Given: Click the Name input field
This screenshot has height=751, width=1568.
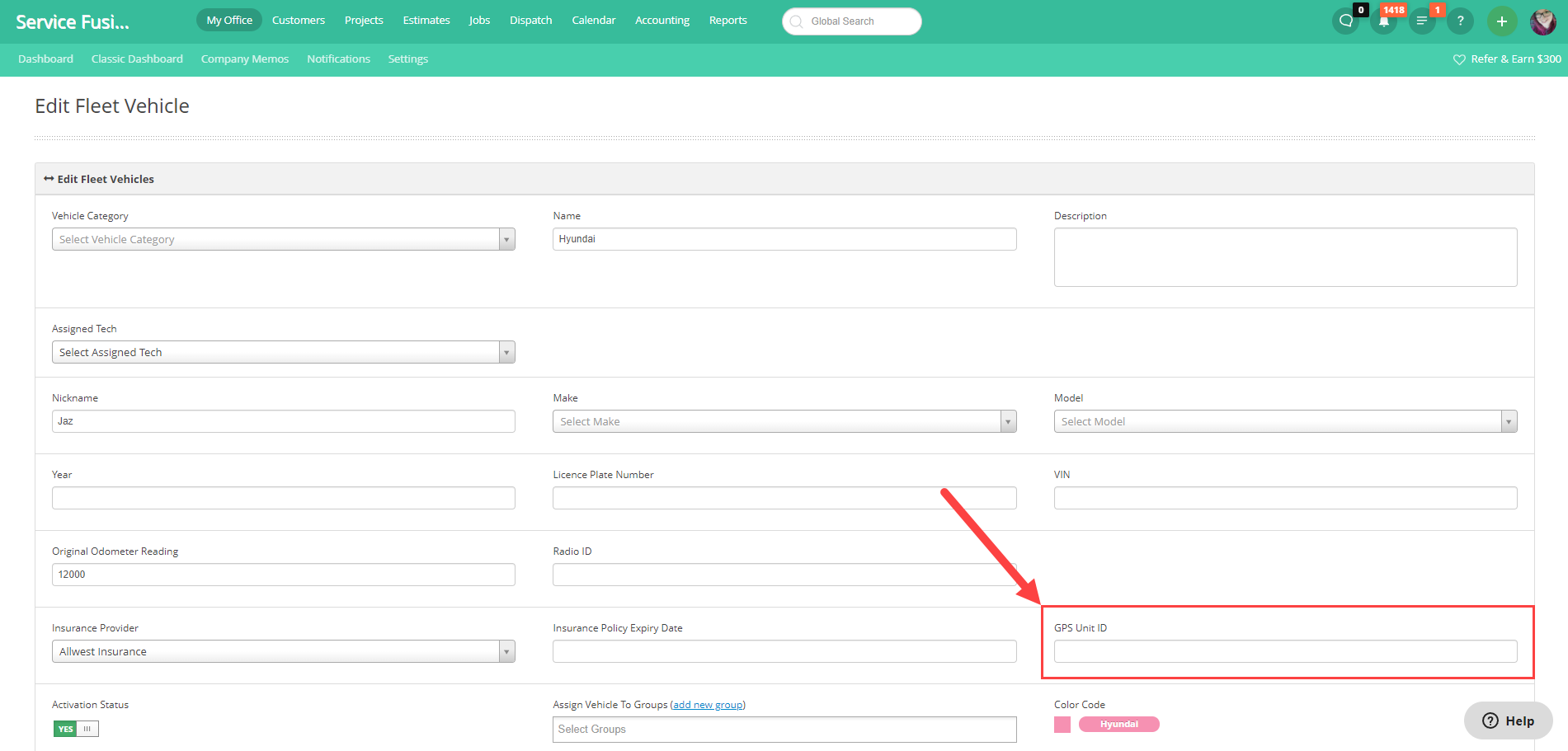Looking at the screenshot, I should tap(784, 239).
